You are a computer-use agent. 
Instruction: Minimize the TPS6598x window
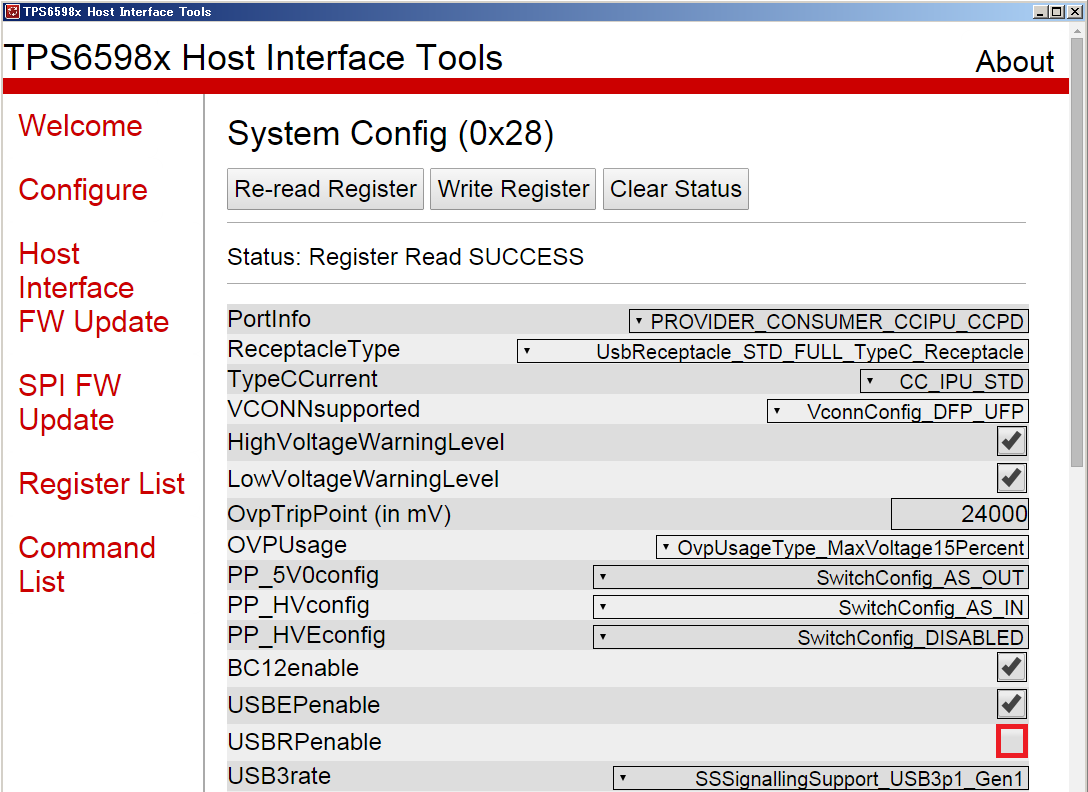click(x=1039, y=12)
